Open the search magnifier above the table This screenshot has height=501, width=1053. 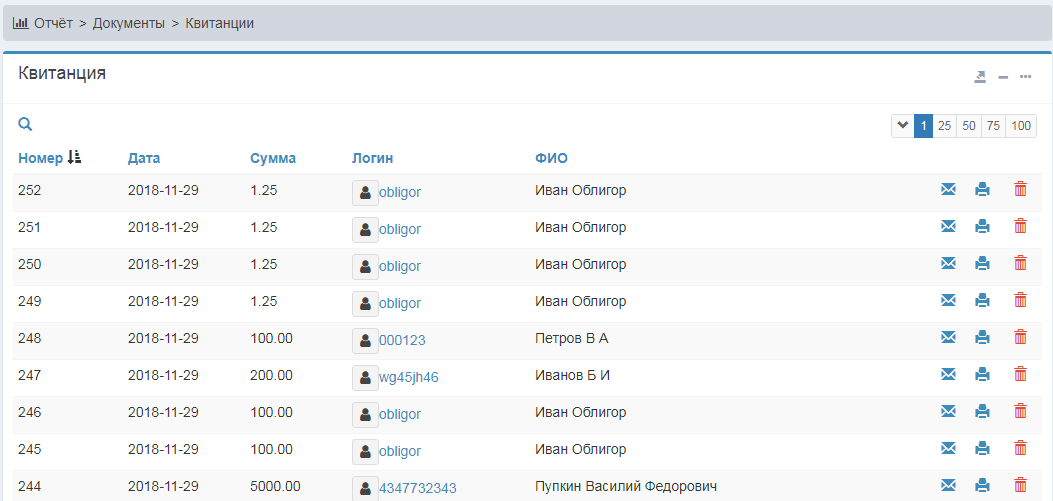[x=26, y=125]
